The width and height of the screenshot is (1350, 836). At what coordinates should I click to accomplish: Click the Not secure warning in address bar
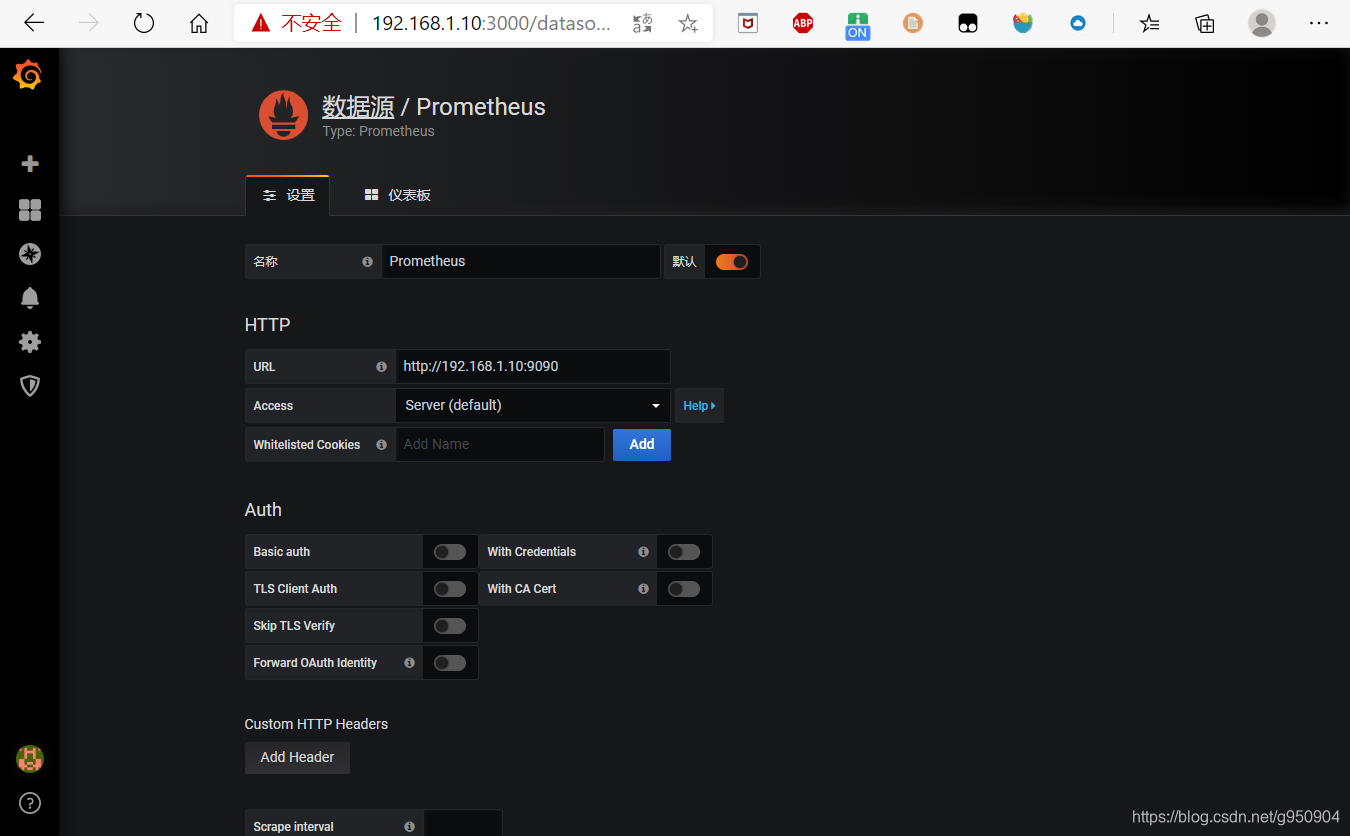coord(297,23)
